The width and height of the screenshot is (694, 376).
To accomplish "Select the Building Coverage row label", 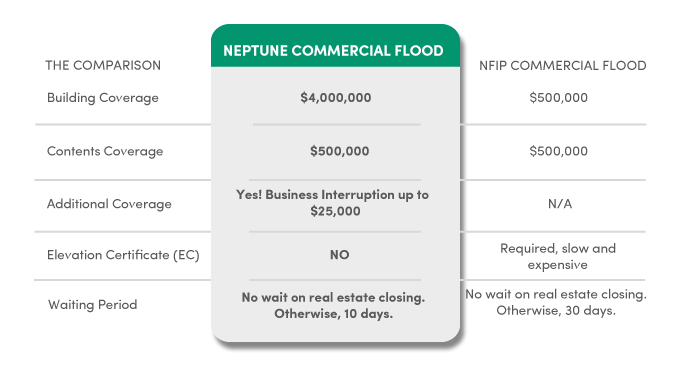I will [x=103, y=98].
